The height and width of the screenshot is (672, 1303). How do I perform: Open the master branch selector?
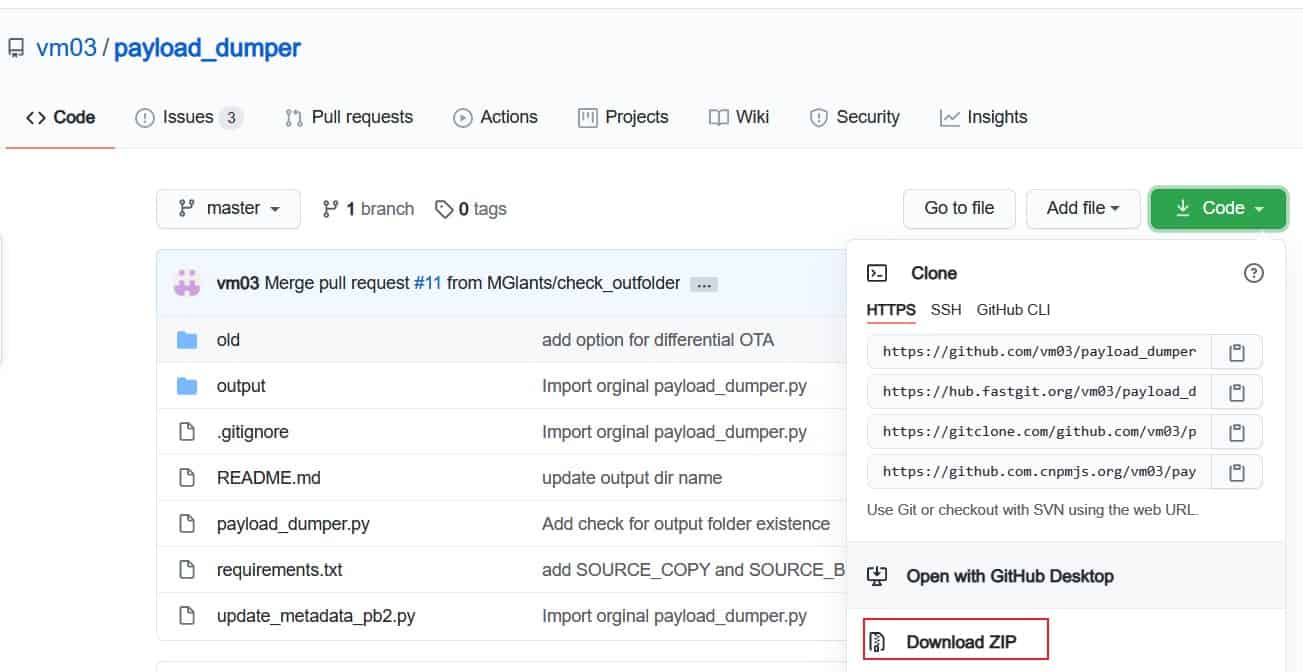point(228,208)
